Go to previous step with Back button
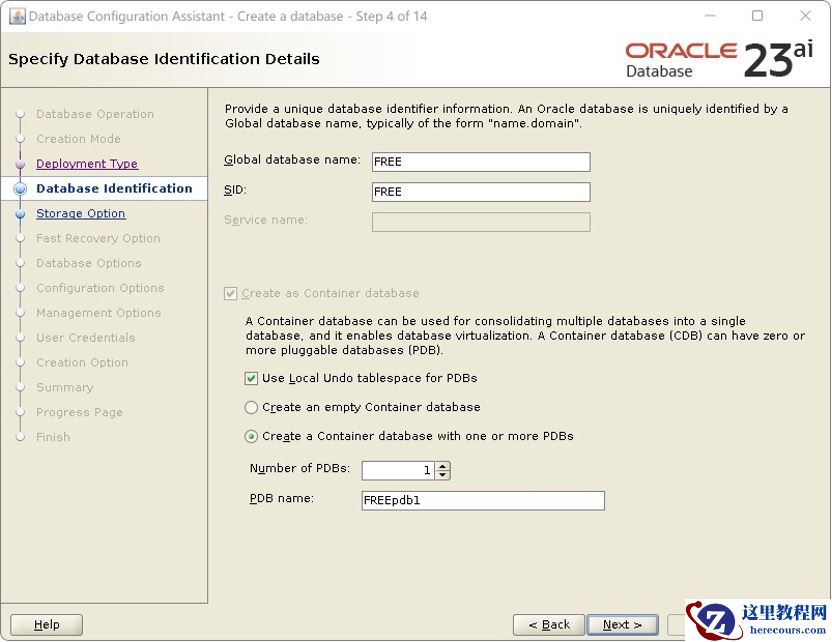Viewport: 832px width, 642px height. click(549, 624)
